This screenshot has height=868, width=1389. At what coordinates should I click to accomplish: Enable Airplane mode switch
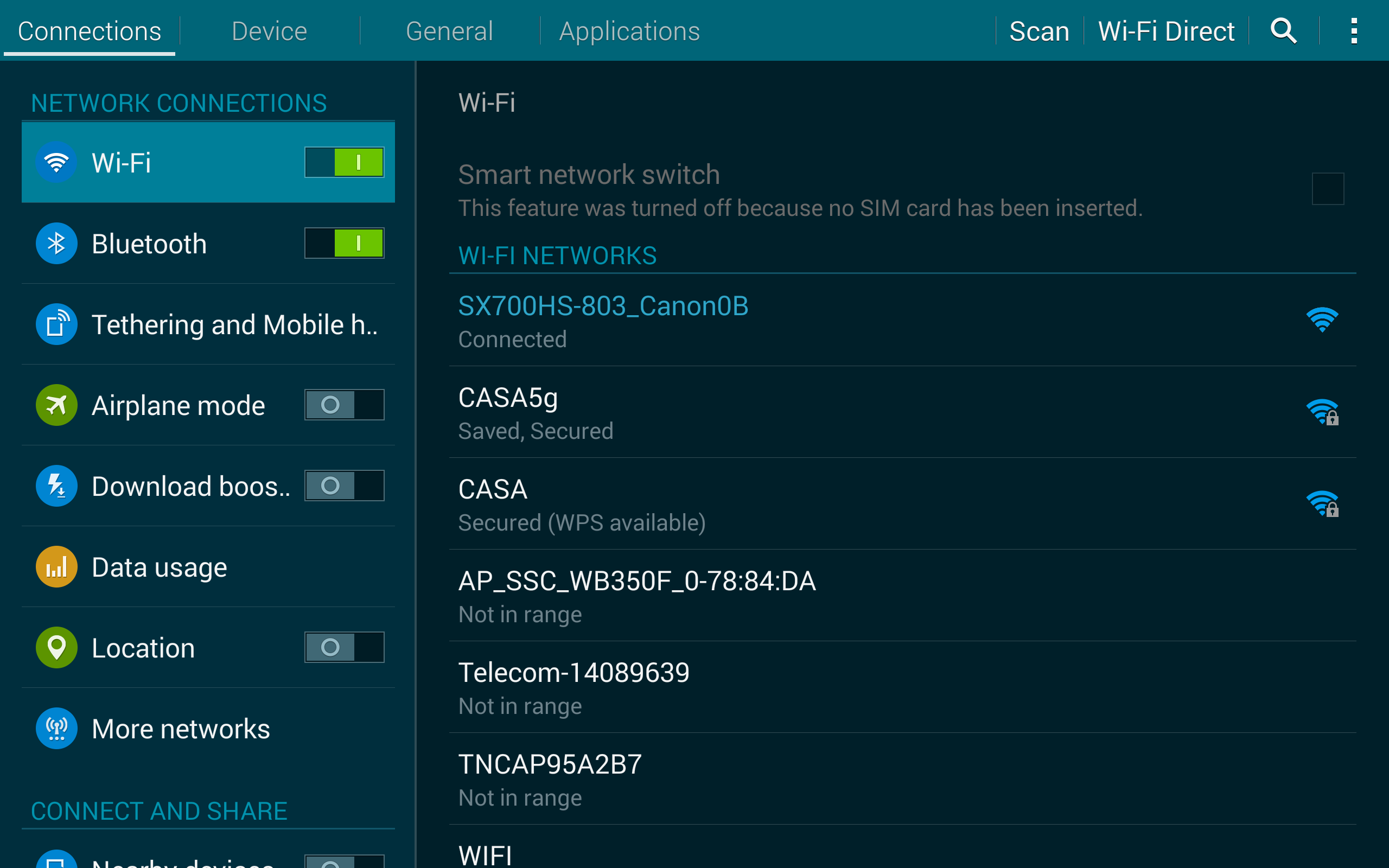click(344, 405)
